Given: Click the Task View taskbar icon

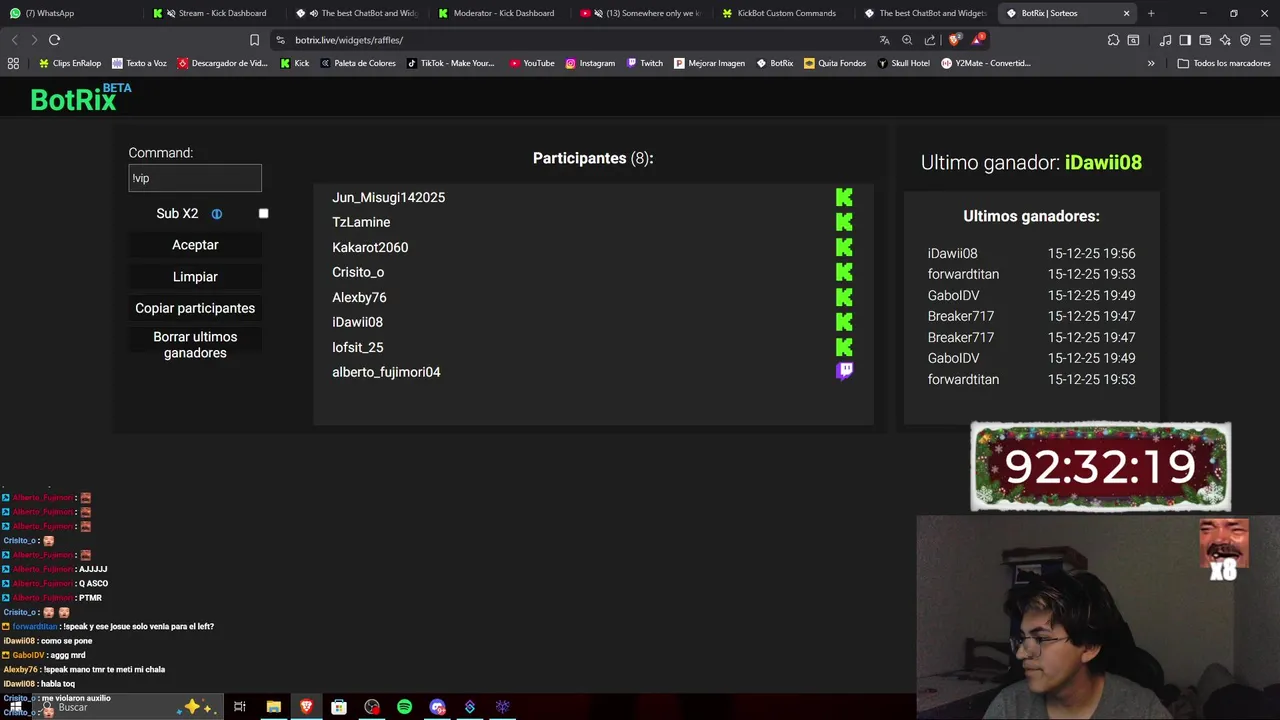Looking at the screenshot, I should 240,707.
